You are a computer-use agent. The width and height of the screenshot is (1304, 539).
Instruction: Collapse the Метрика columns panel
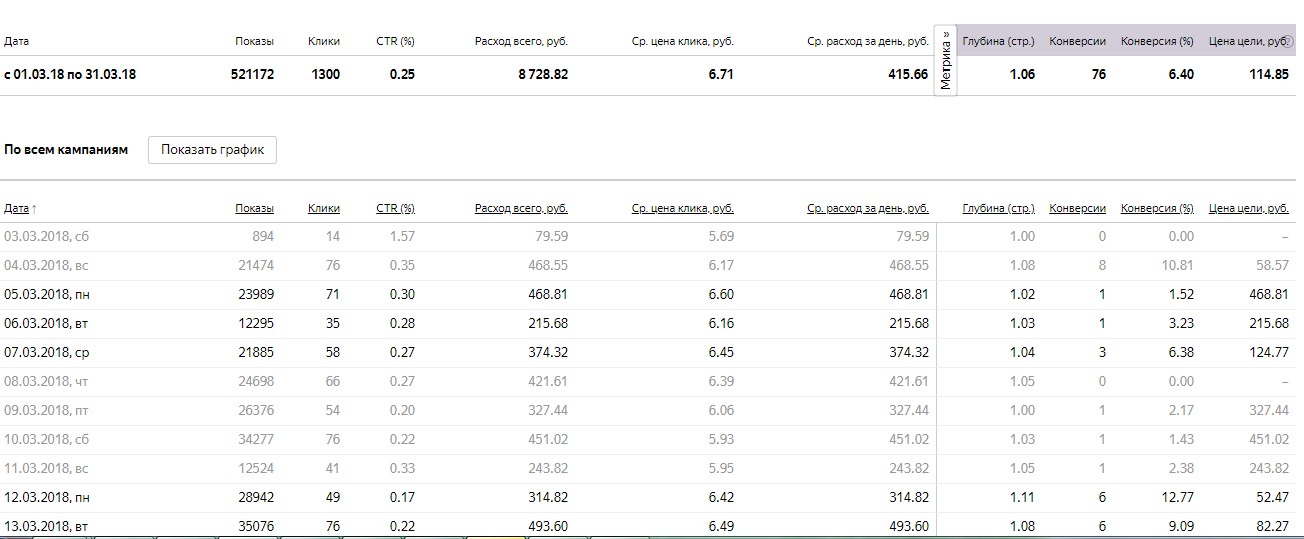pos(945,59)
